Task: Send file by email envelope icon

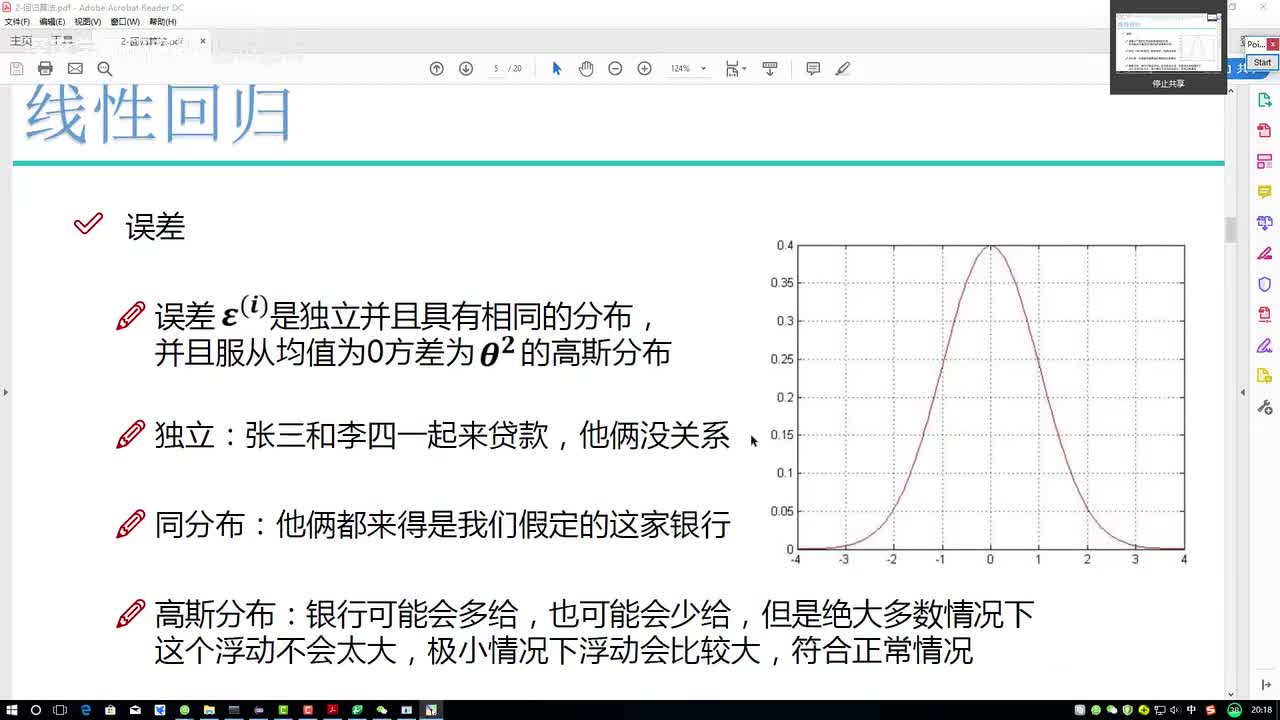Action: [x=75, y=68]
